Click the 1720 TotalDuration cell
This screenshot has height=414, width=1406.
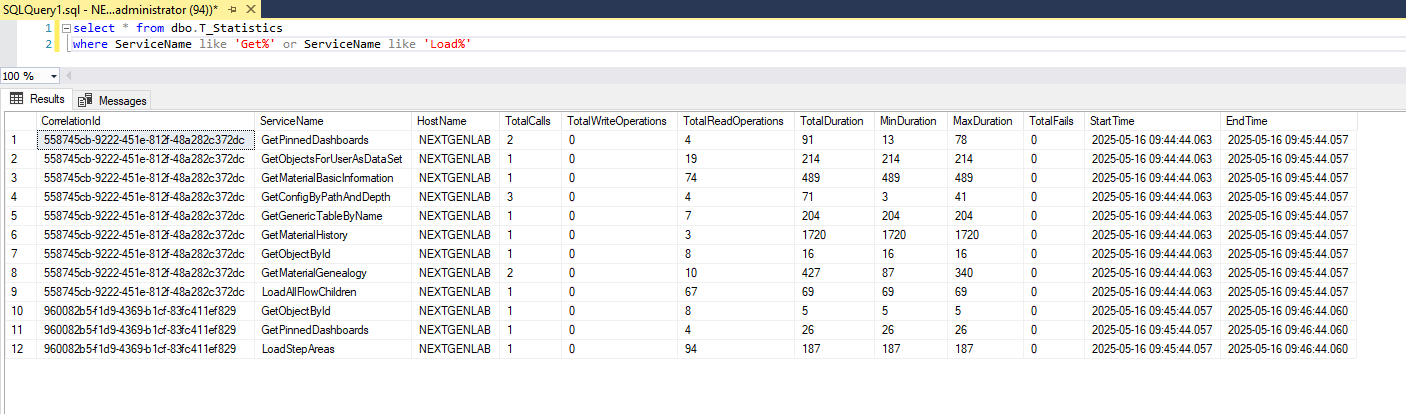(x=813, y=235)
